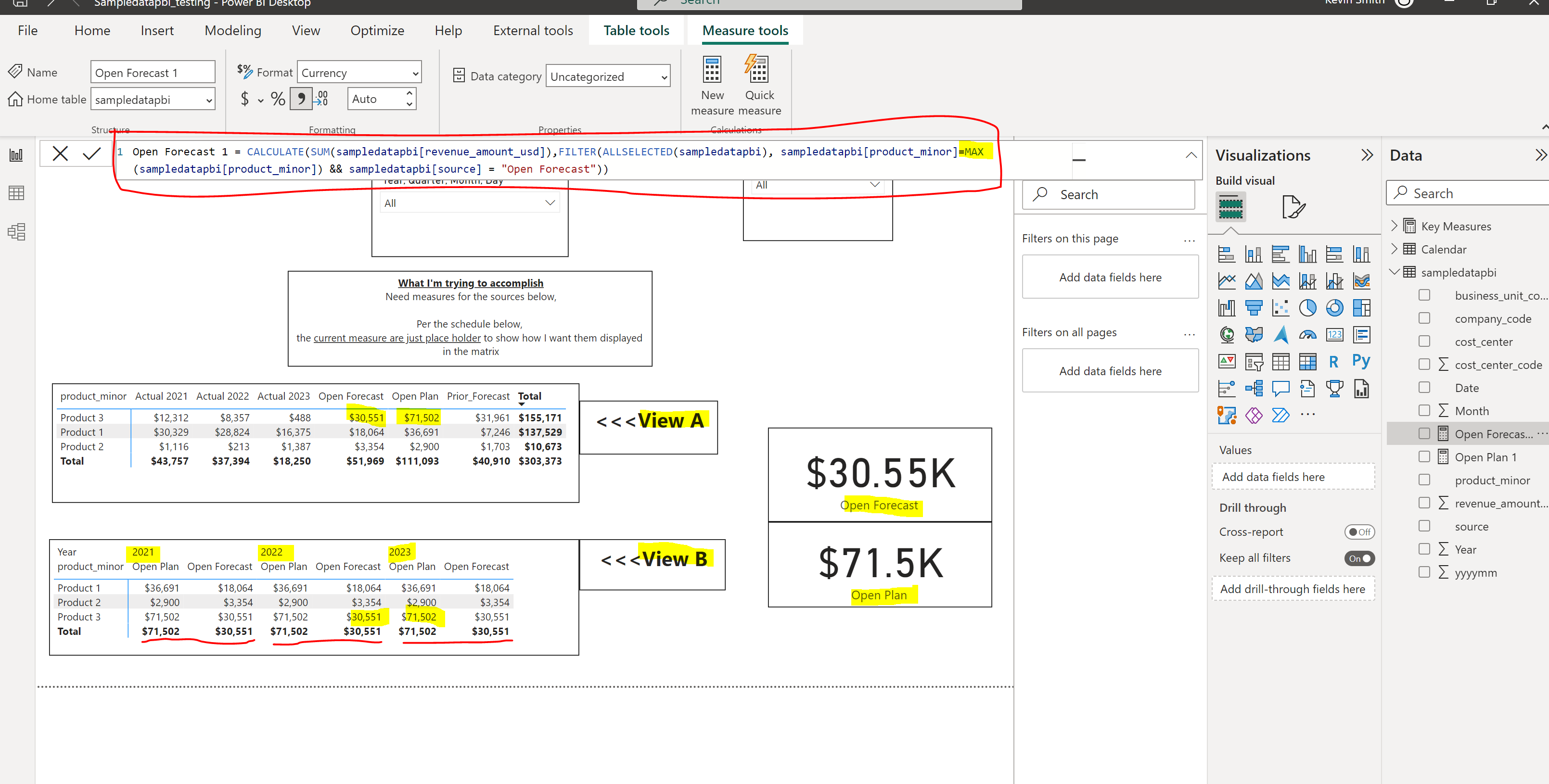
Task: Switch to Report view in sidebar
Action: pyautogui.click(x=16, y=155)
